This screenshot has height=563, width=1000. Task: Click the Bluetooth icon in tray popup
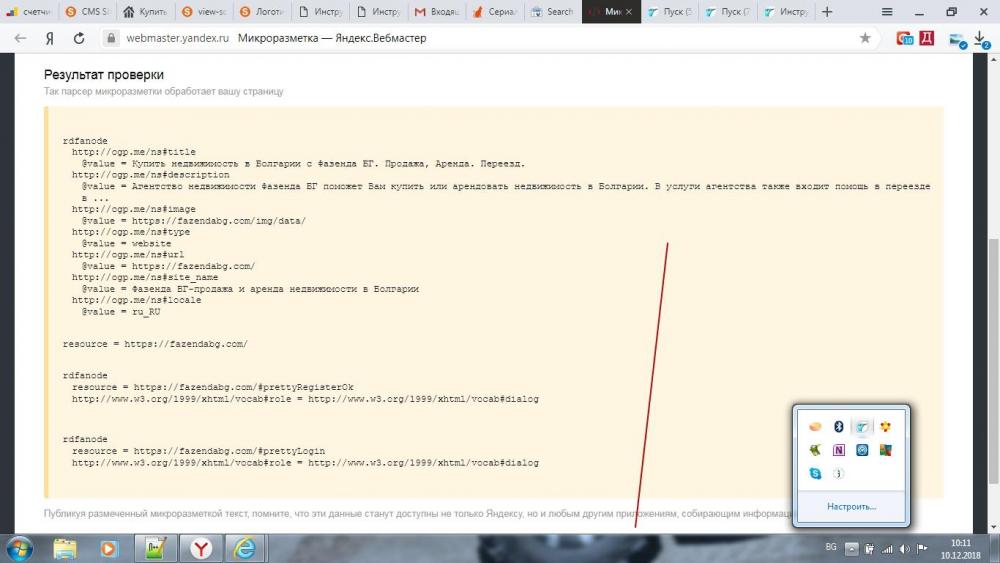pyautogui.click(x=839, y=427)
